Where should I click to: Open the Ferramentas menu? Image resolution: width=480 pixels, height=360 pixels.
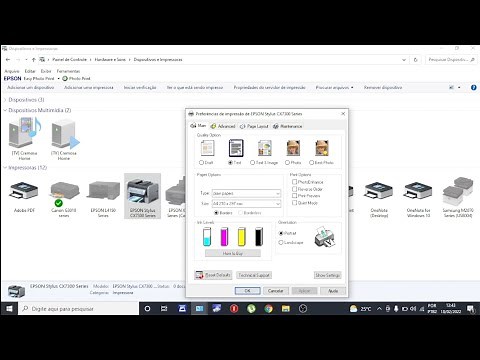(x=68, y=71)
